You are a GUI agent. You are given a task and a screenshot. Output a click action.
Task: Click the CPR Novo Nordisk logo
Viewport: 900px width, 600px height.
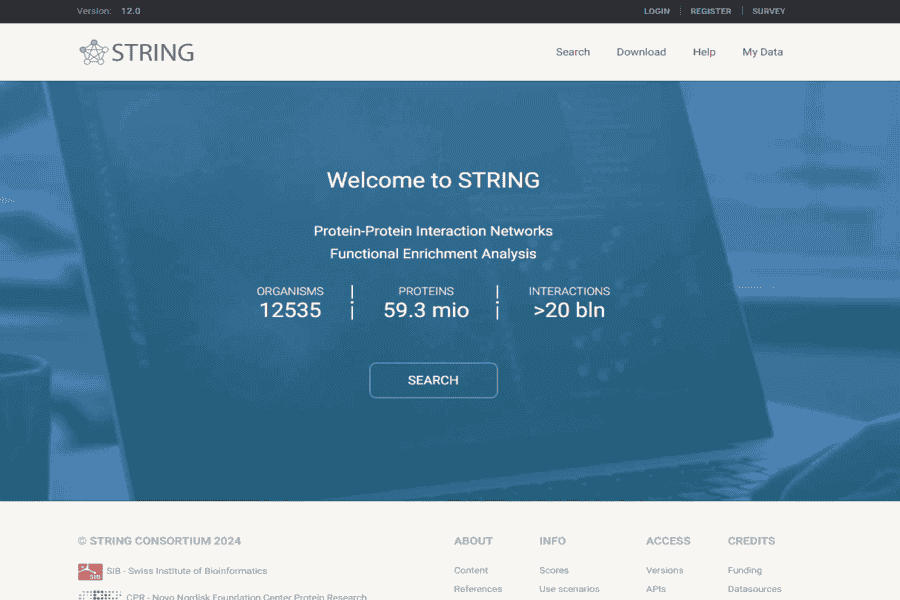tap(100, 595)
